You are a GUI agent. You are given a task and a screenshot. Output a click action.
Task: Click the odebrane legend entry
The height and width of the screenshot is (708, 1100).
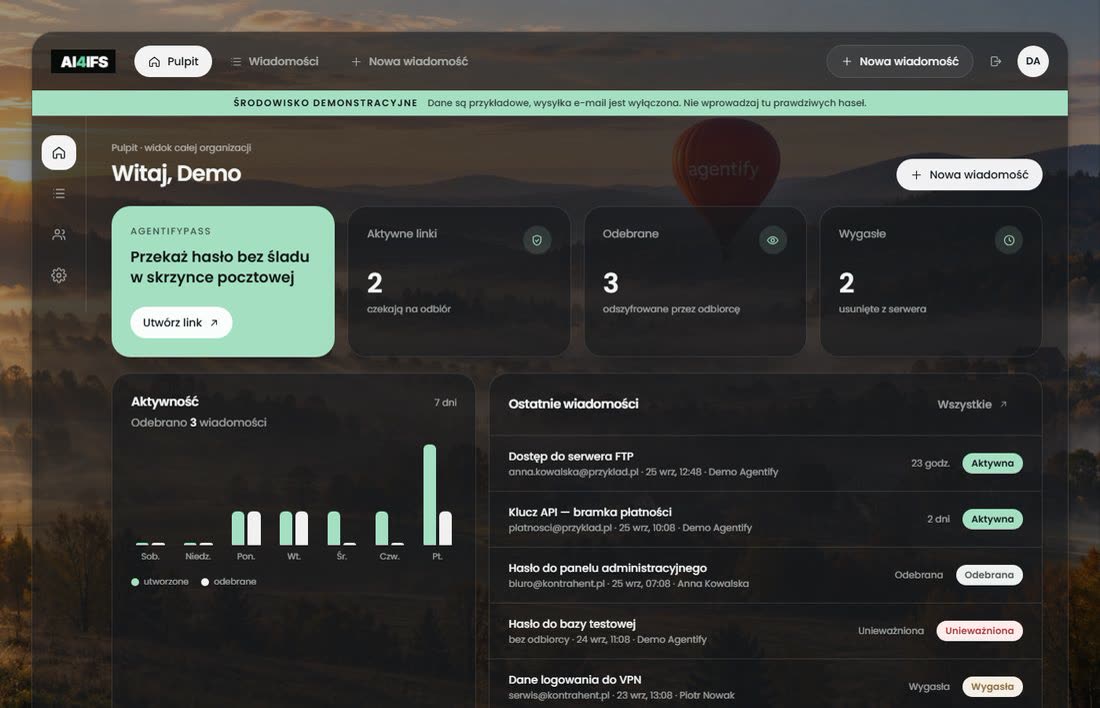(229, 582)
